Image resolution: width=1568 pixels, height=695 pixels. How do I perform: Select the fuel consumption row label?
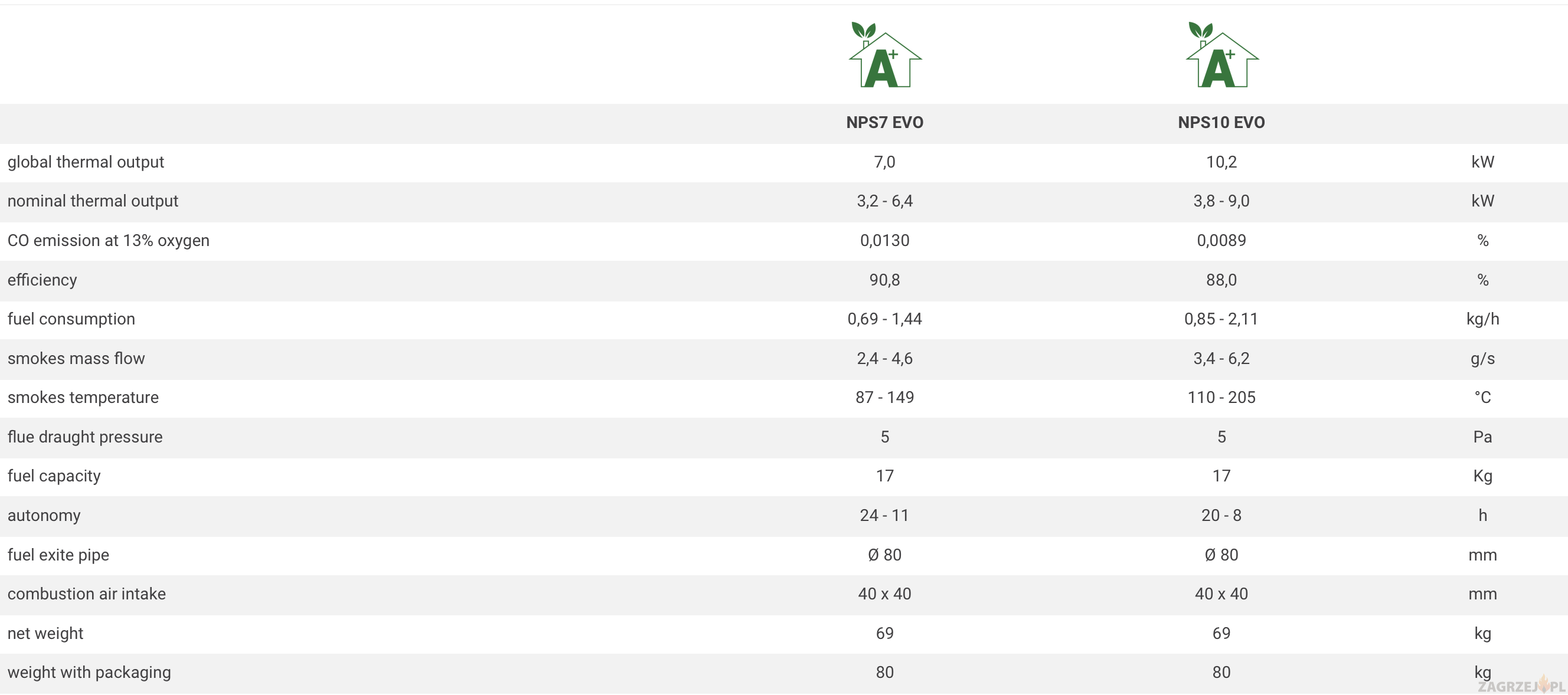(x=71, y=319)
